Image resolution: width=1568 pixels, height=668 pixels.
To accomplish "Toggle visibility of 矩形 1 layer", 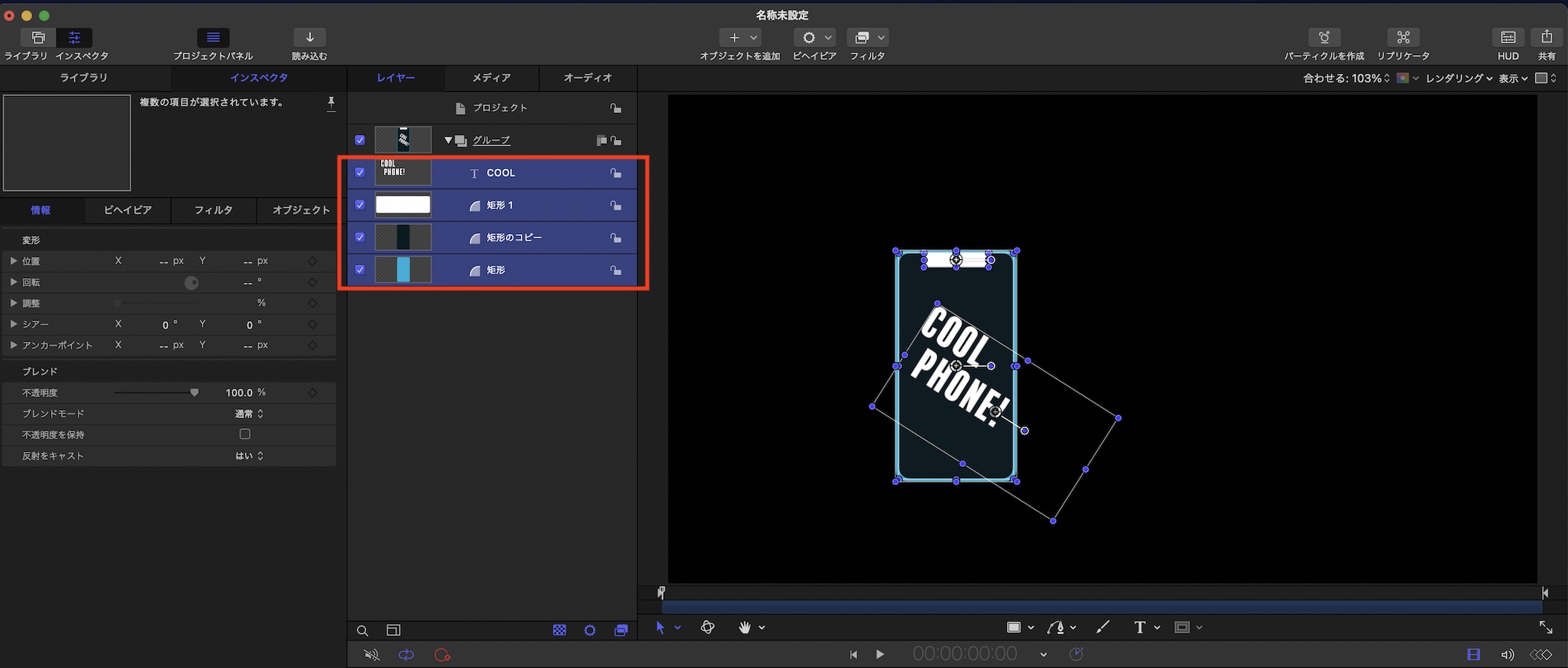I will (360, 205).
